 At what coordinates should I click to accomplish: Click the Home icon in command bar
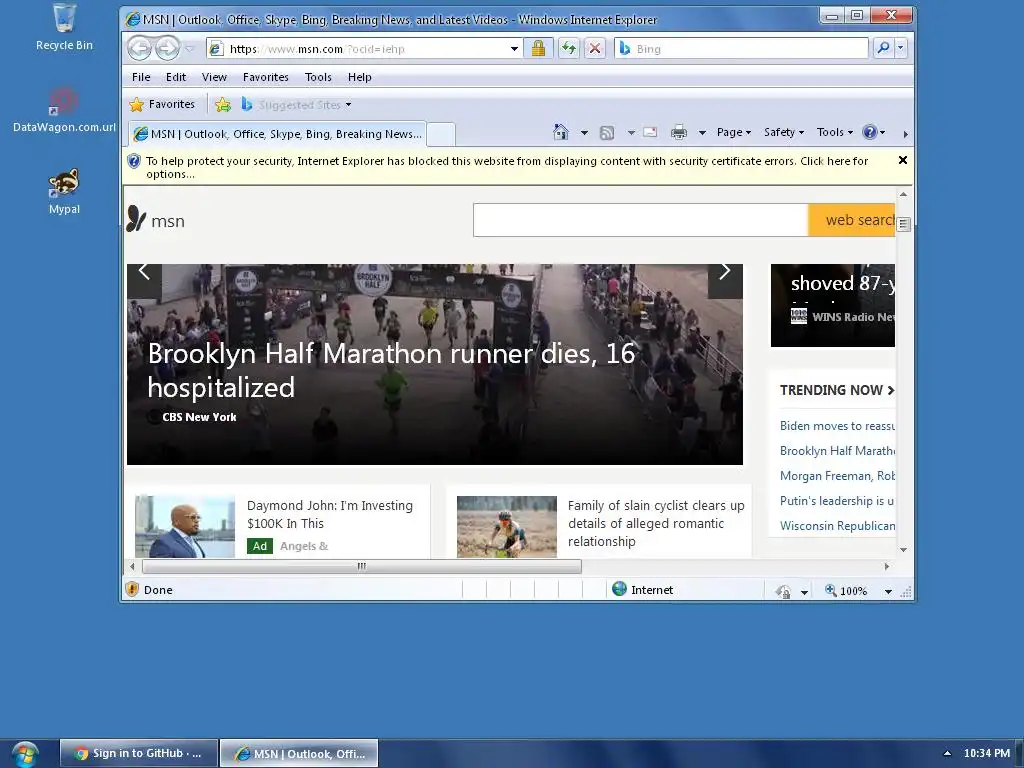tap(561, 132)
